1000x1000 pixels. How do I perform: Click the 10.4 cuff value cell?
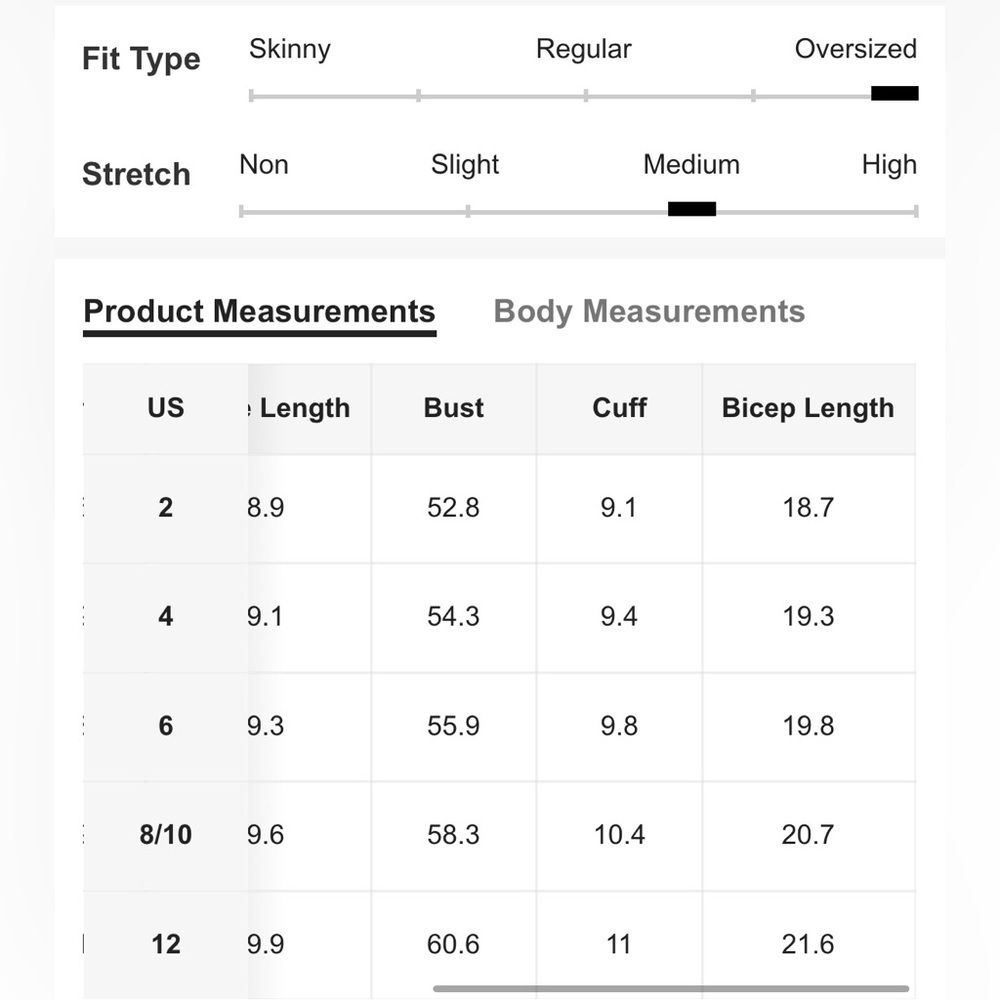[x=619, y=835]
